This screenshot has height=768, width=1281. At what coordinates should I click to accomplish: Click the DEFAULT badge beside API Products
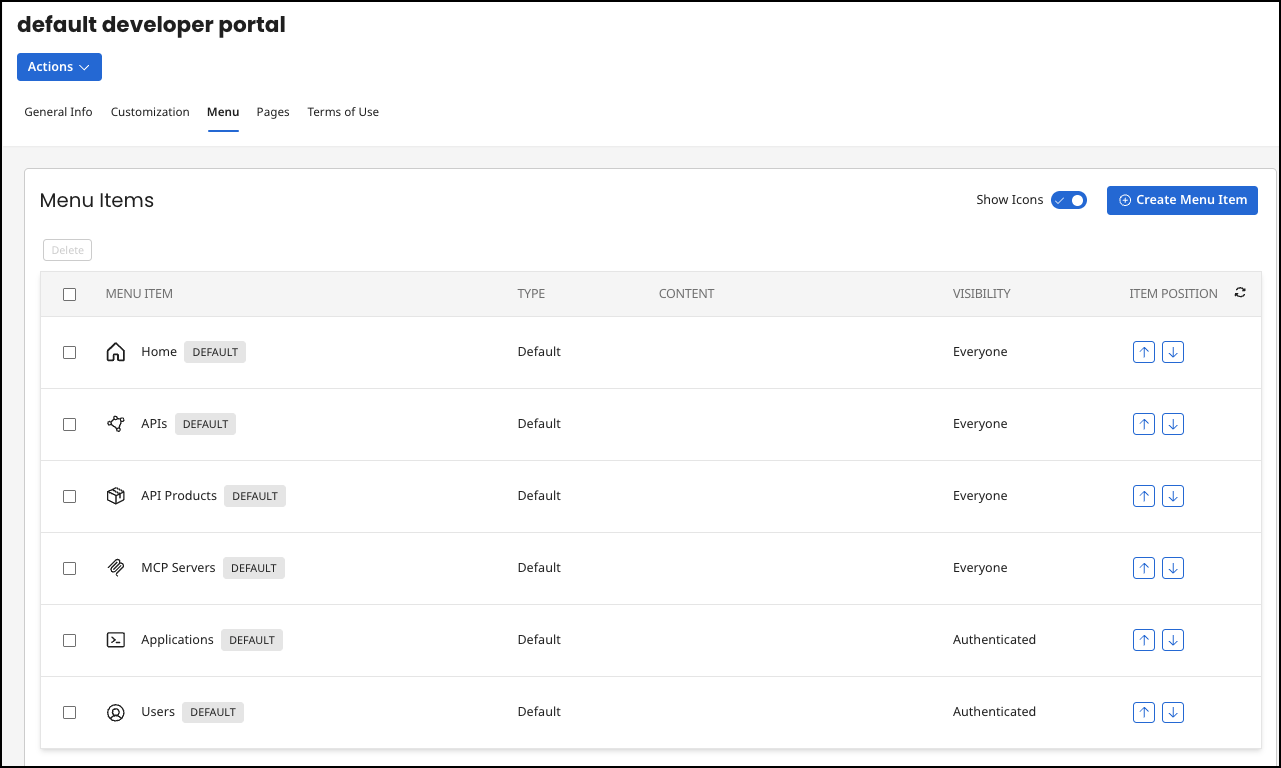coord(255,496)
